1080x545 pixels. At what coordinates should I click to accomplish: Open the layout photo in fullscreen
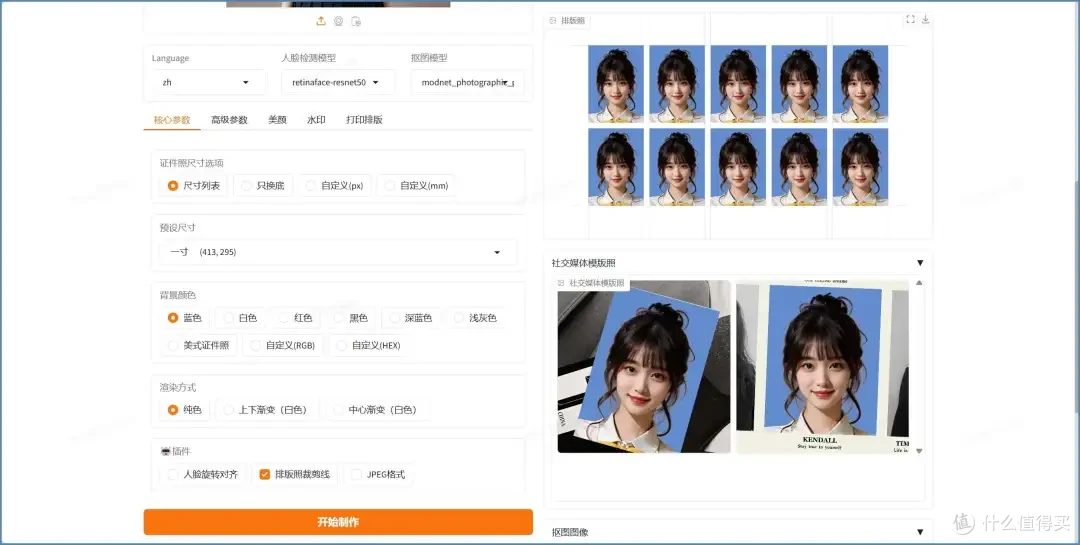click(x=910, y=19)
